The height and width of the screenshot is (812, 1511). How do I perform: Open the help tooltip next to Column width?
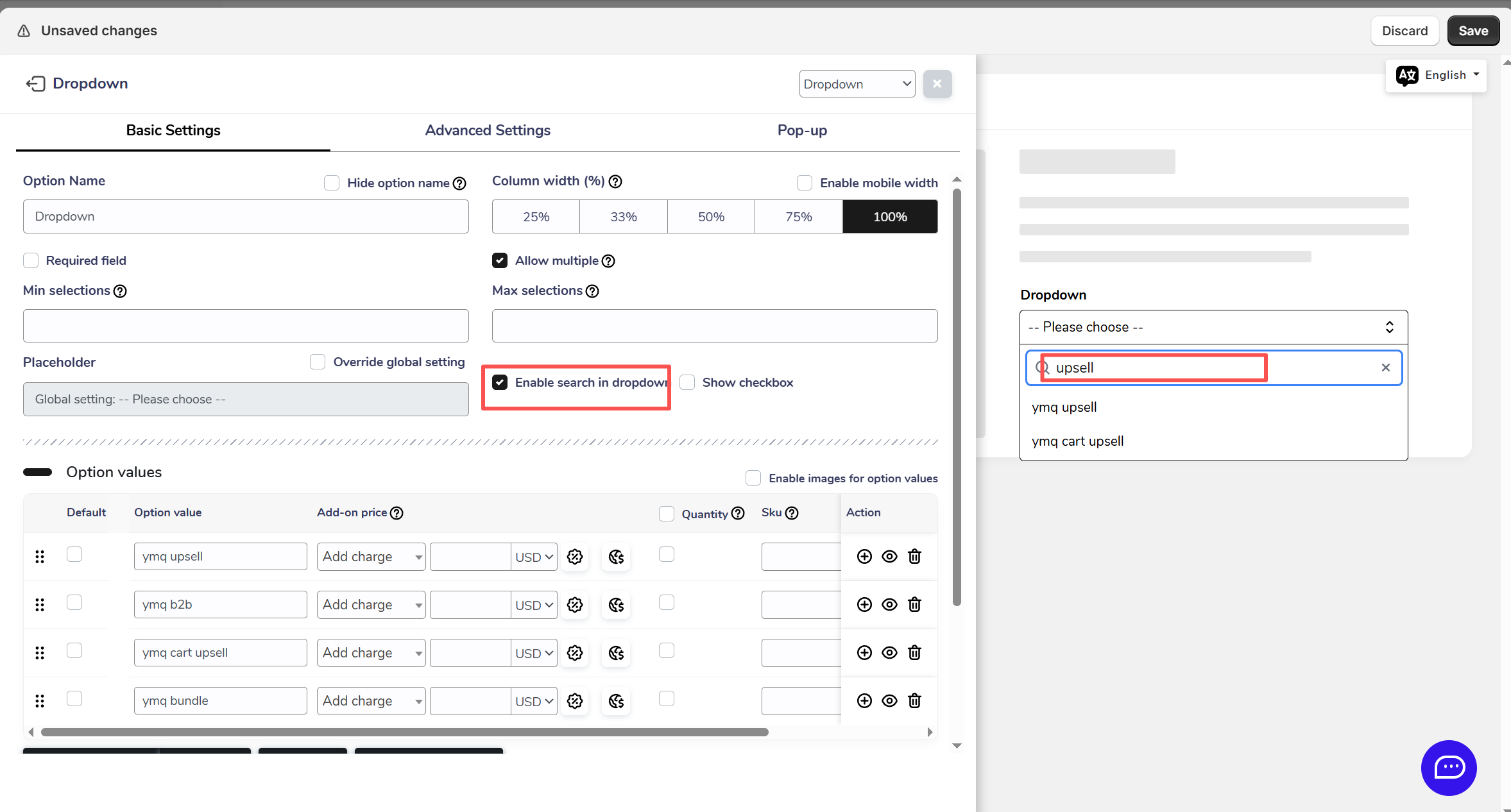[x=615, y=182]
